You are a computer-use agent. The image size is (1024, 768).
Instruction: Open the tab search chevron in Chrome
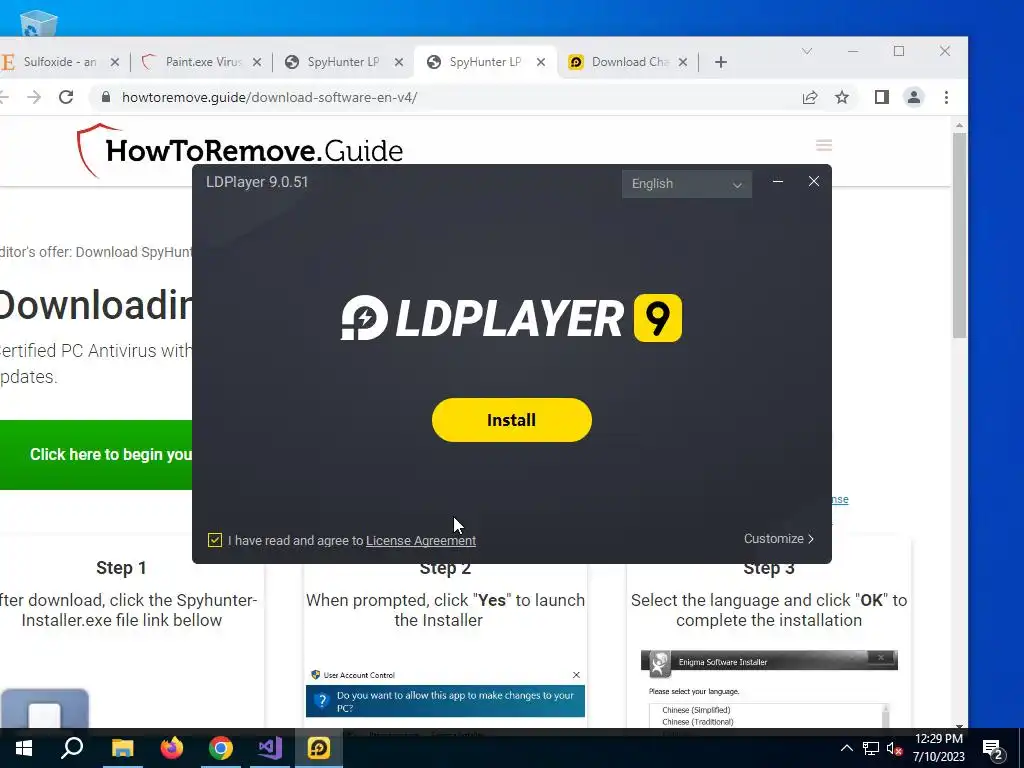tap(807, 51)
